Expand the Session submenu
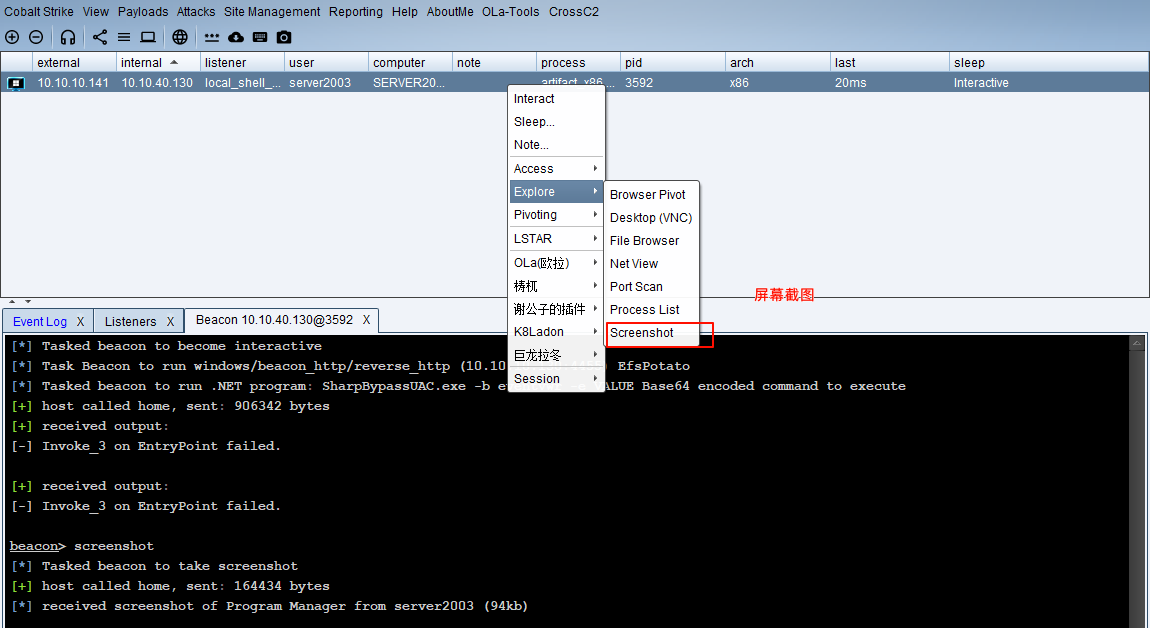 556,379
